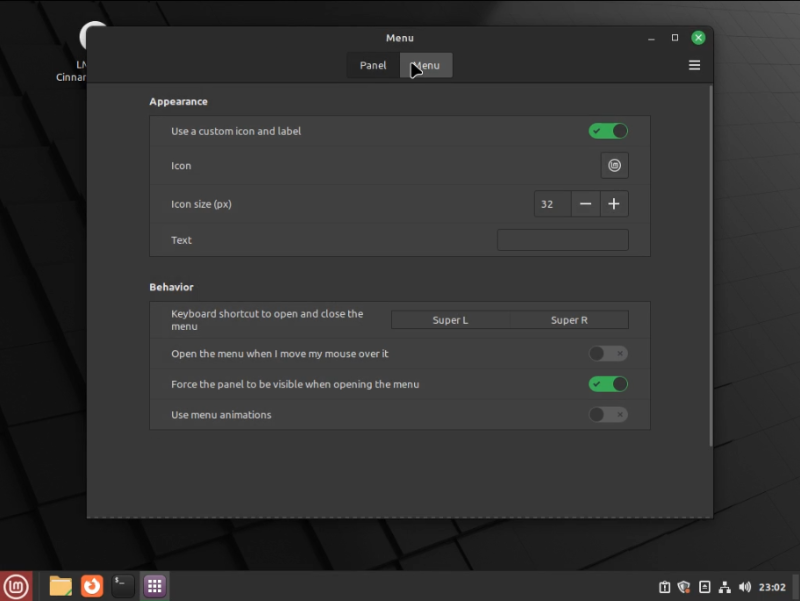Launch the Terminal from the taskbar
The width and height of the screenshot is (800, 601).
pos(122,586)
